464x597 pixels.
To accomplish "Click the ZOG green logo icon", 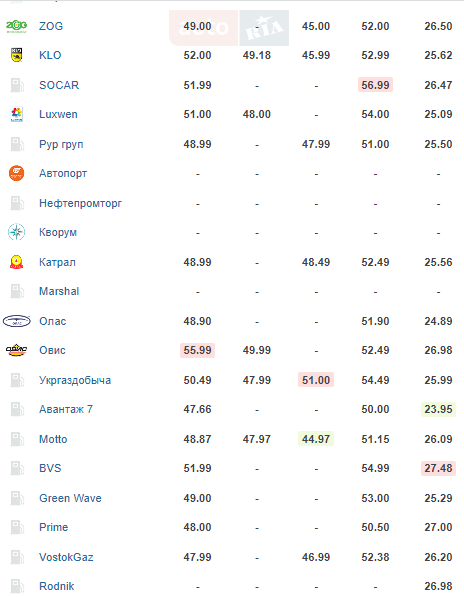I will tap(16, 26).
